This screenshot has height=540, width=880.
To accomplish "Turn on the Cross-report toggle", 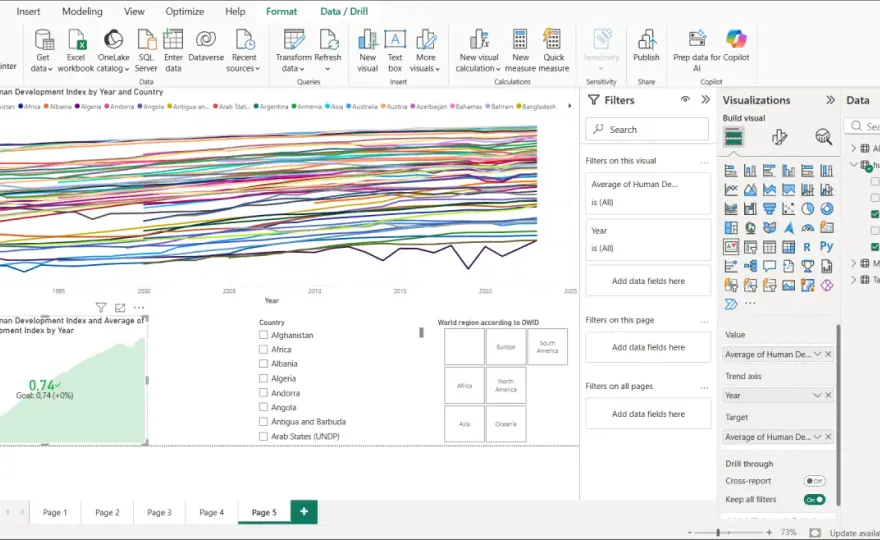I will tap(814, 481).
